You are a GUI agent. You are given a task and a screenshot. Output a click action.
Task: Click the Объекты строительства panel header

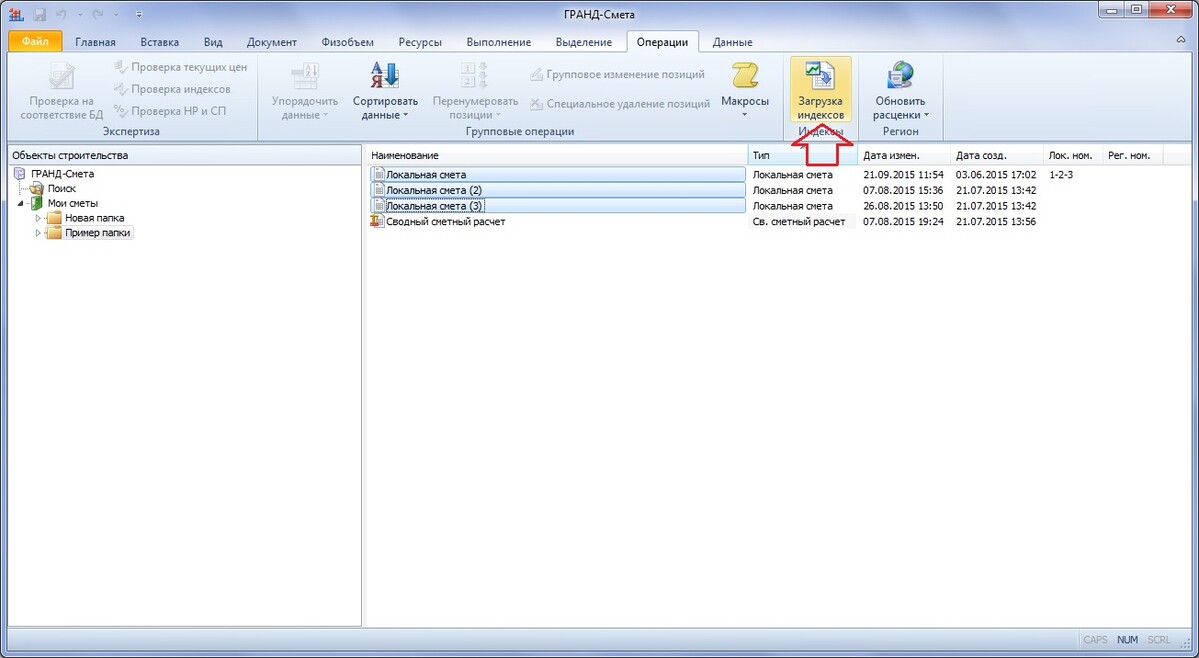pyautogui.click(x=184, y=156)
